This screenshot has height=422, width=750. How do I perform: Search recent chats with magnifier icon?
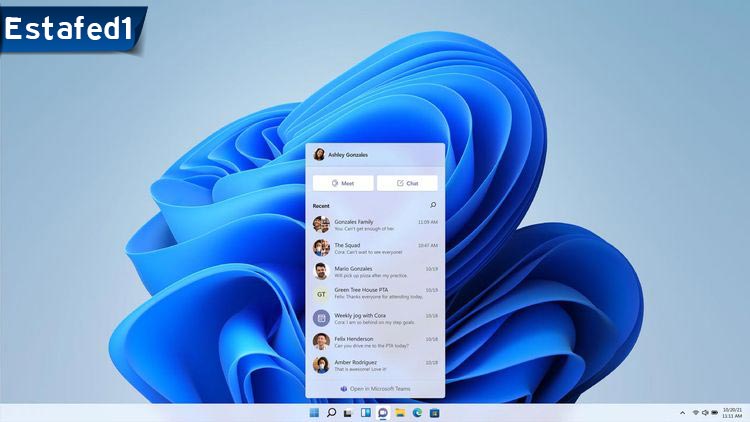[x=433, y=205]
